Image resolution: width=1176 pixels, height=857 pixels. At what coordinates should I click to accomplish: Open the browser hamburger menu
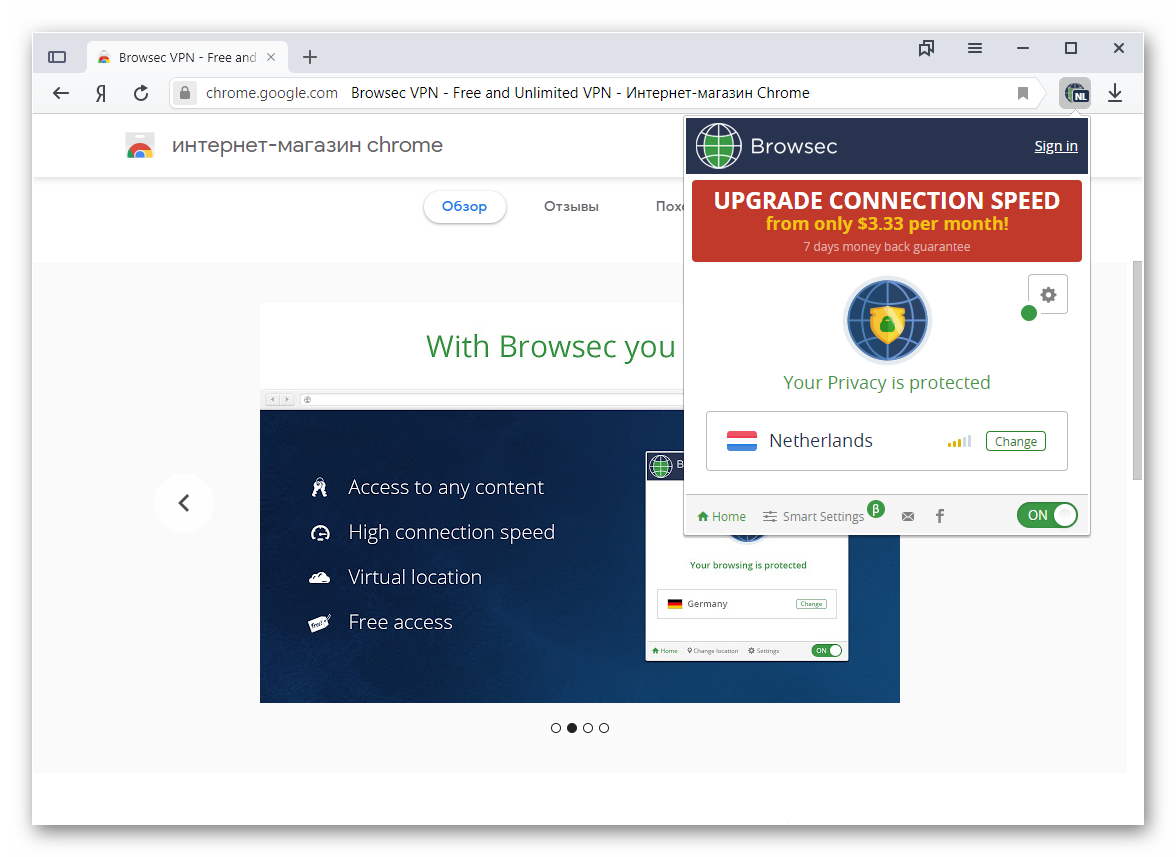point(975,48)
